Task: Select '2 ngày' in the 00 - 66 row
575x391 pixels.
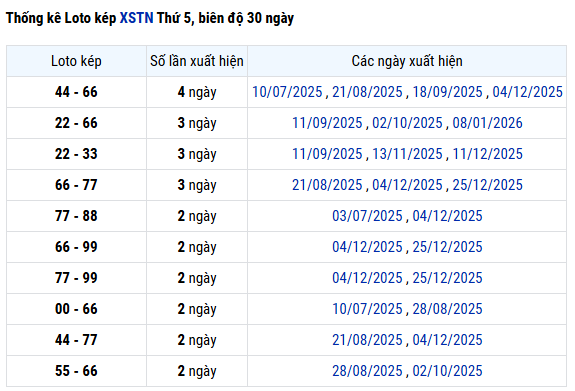Action: [x=197, y=309]
